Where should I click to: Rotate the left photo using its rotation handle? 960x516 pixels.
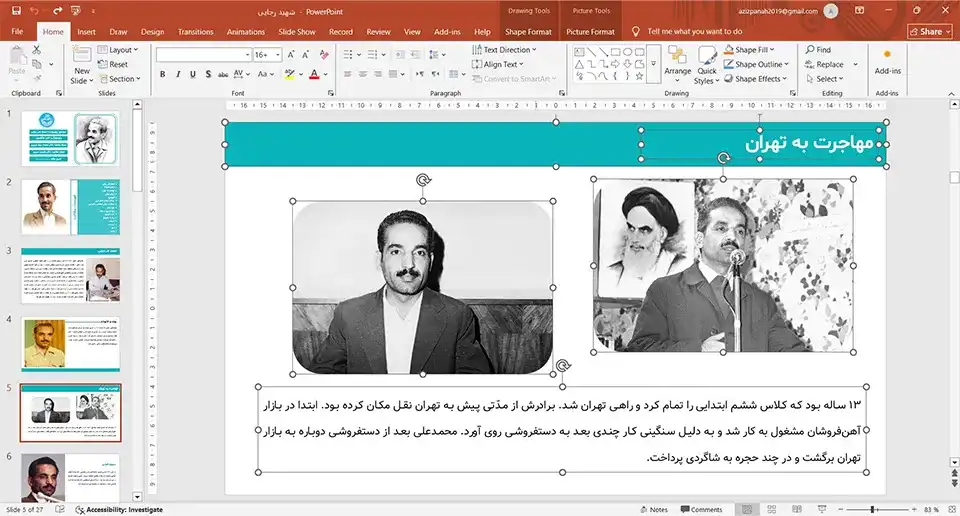423,180
